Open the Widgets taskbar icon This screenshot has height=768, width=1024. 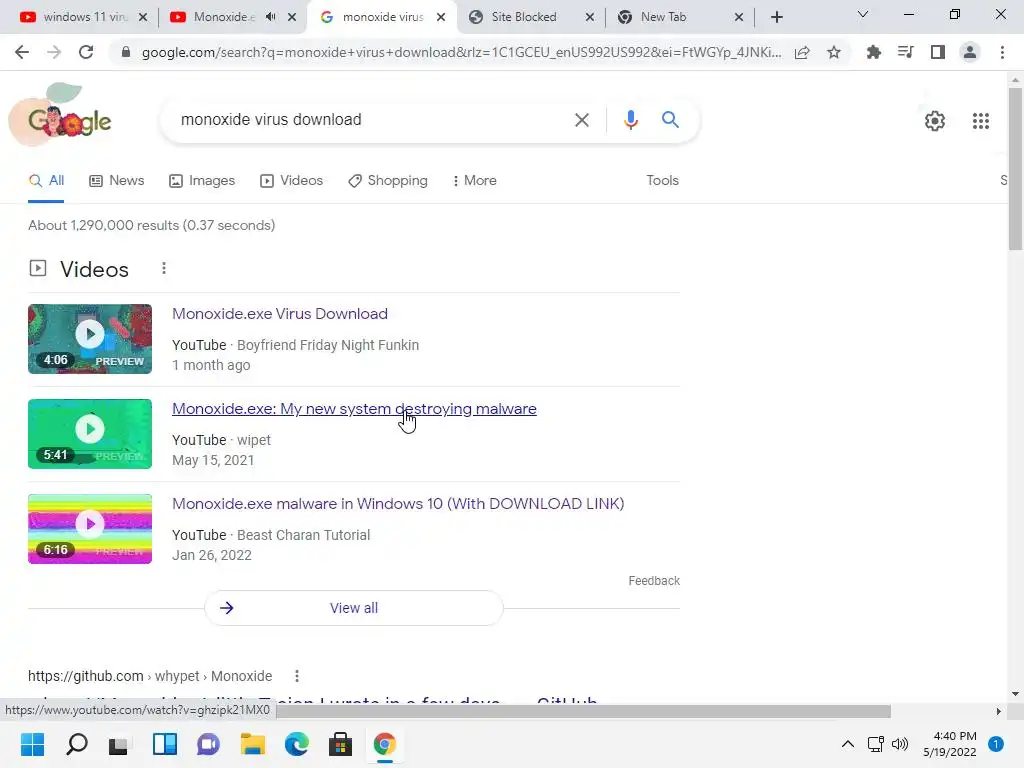tap(165, 744)
